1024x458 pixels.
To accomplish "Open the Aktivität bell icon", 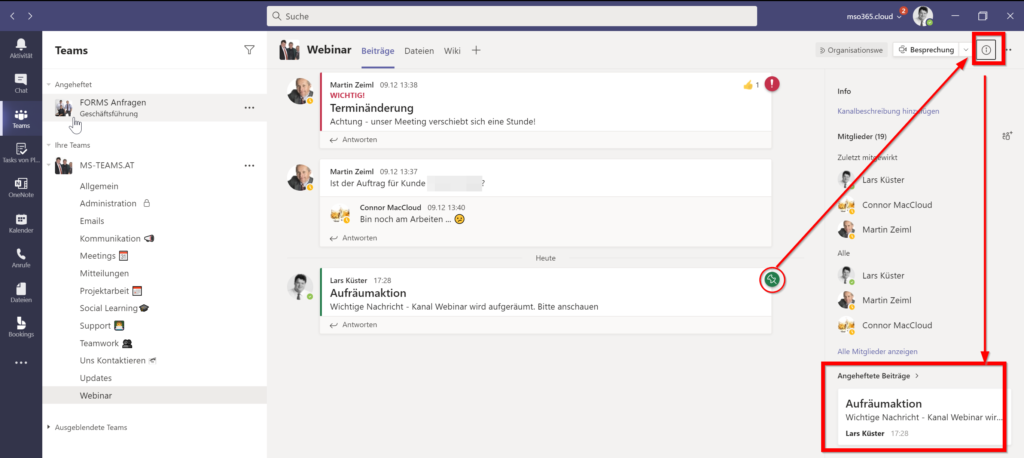I will click(21, 48).
